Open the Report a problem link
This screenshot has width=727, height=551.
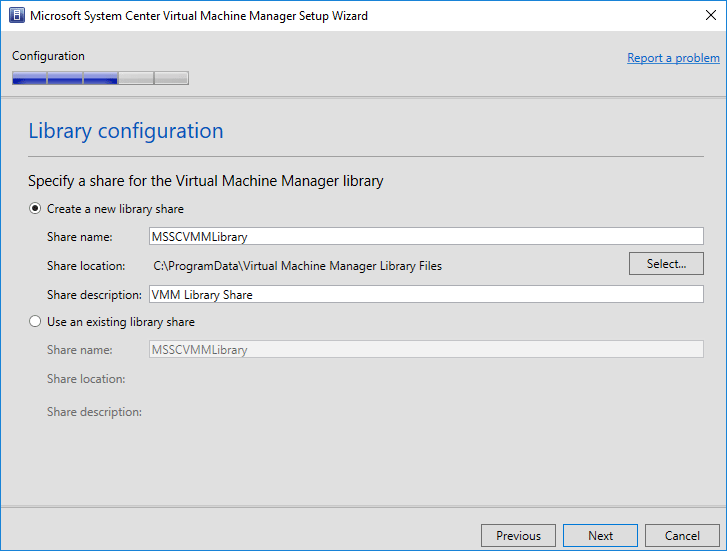pos(673,58)
